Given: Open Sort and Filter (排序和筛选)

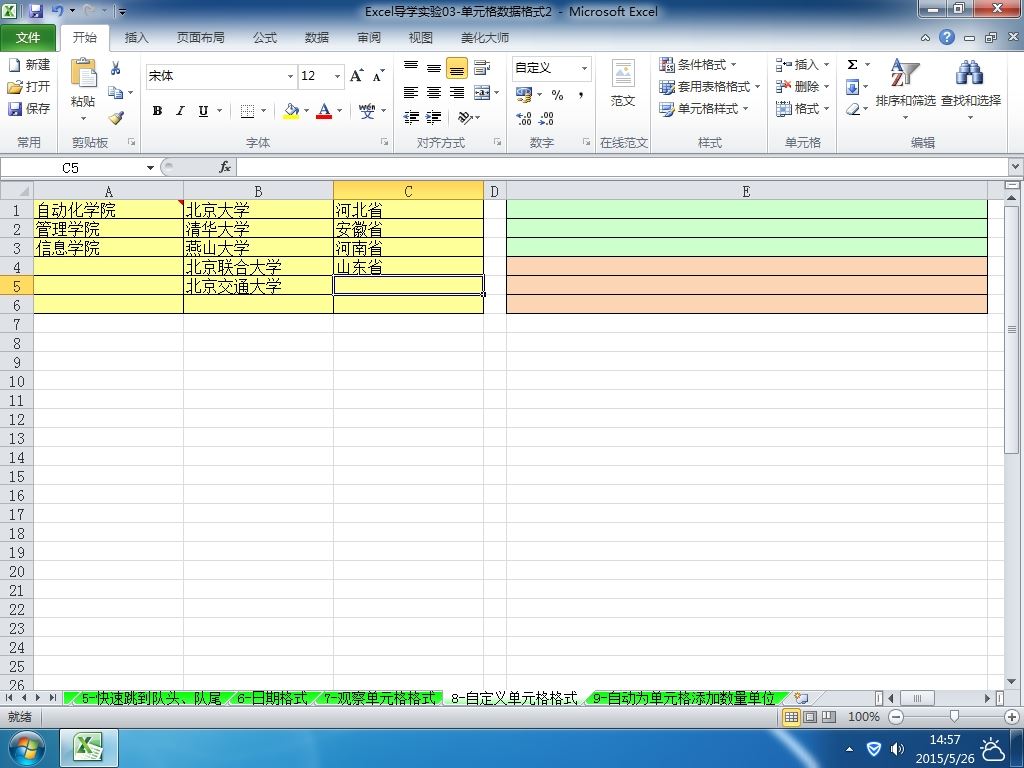Looking at the screenshot, I should (x=905, y=88).
